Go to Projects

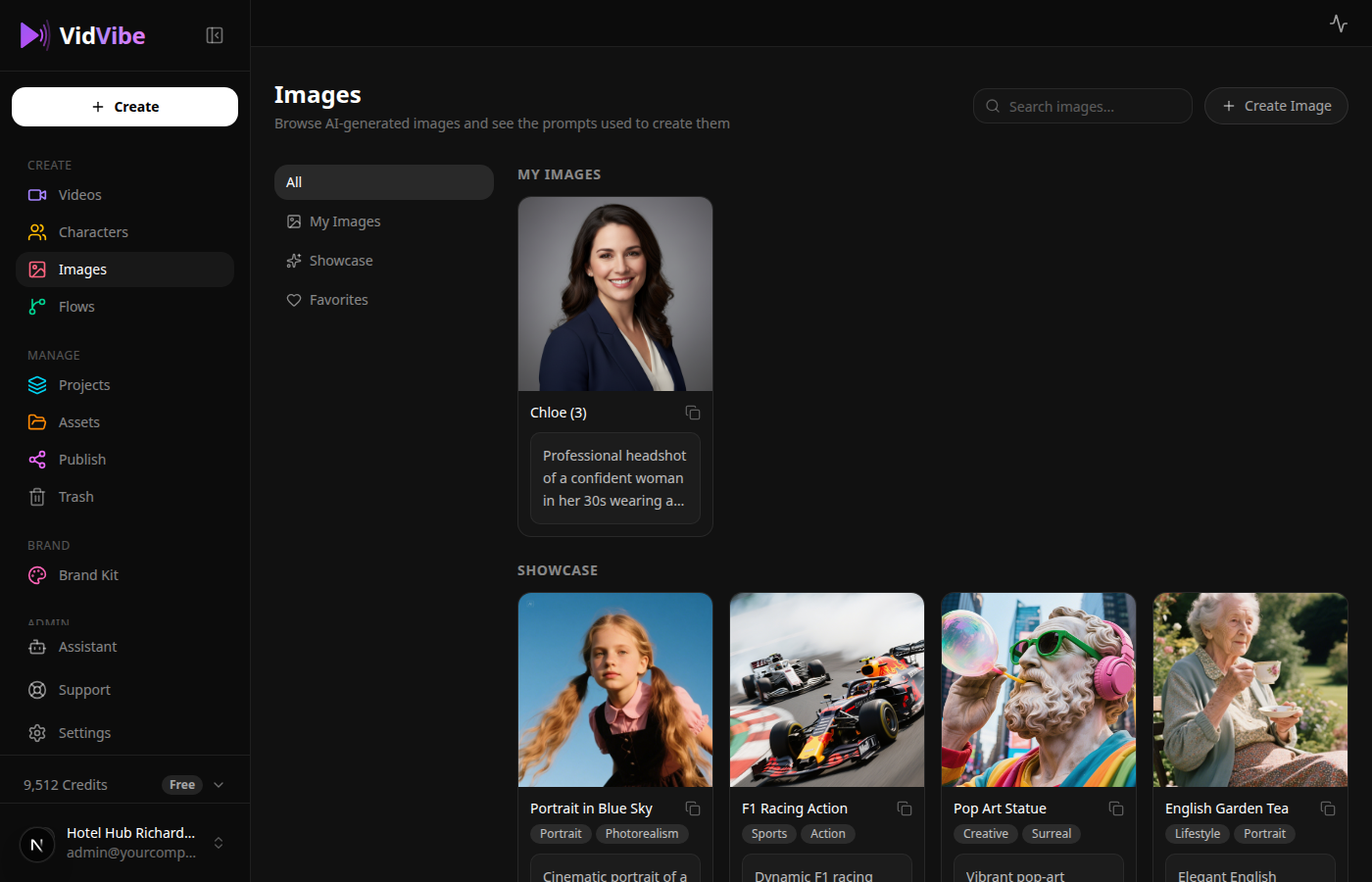tap(124, 385)
